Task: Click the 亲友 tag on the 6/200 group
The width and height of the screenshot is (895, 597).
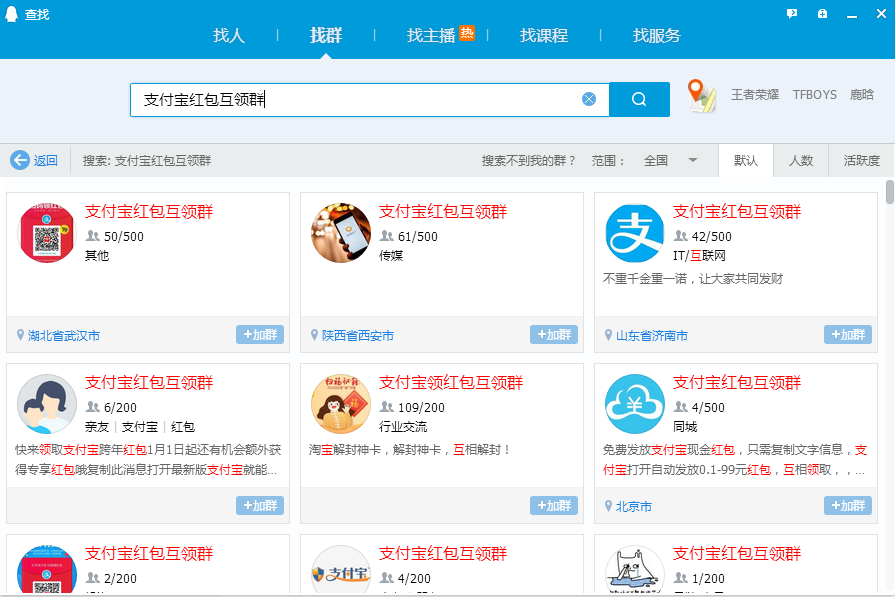Action: [x=97, y=427]
